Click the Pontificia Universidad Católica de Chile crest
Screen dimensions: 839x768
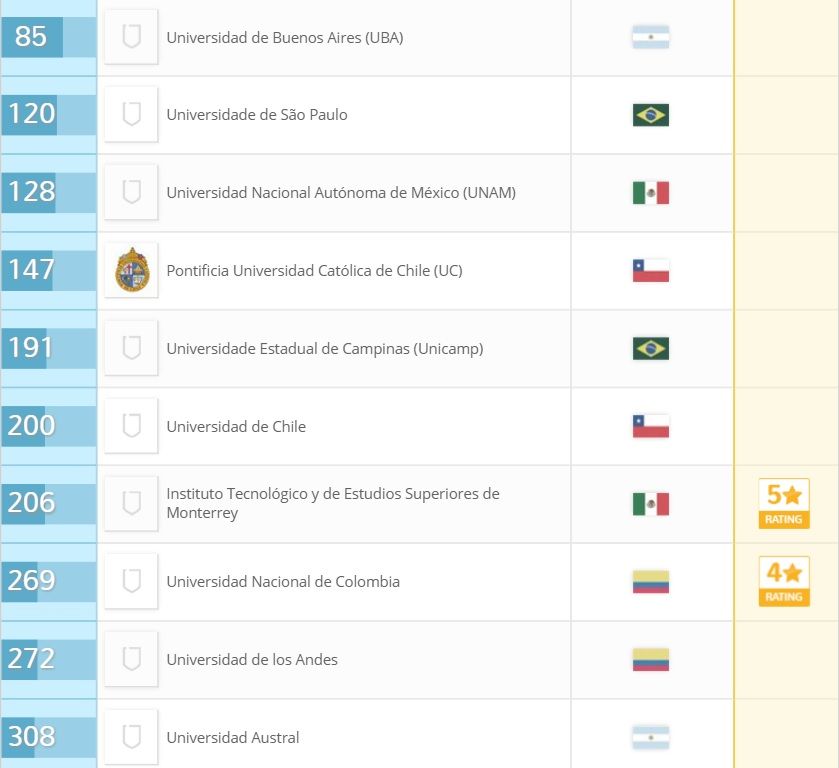point(131,270)
